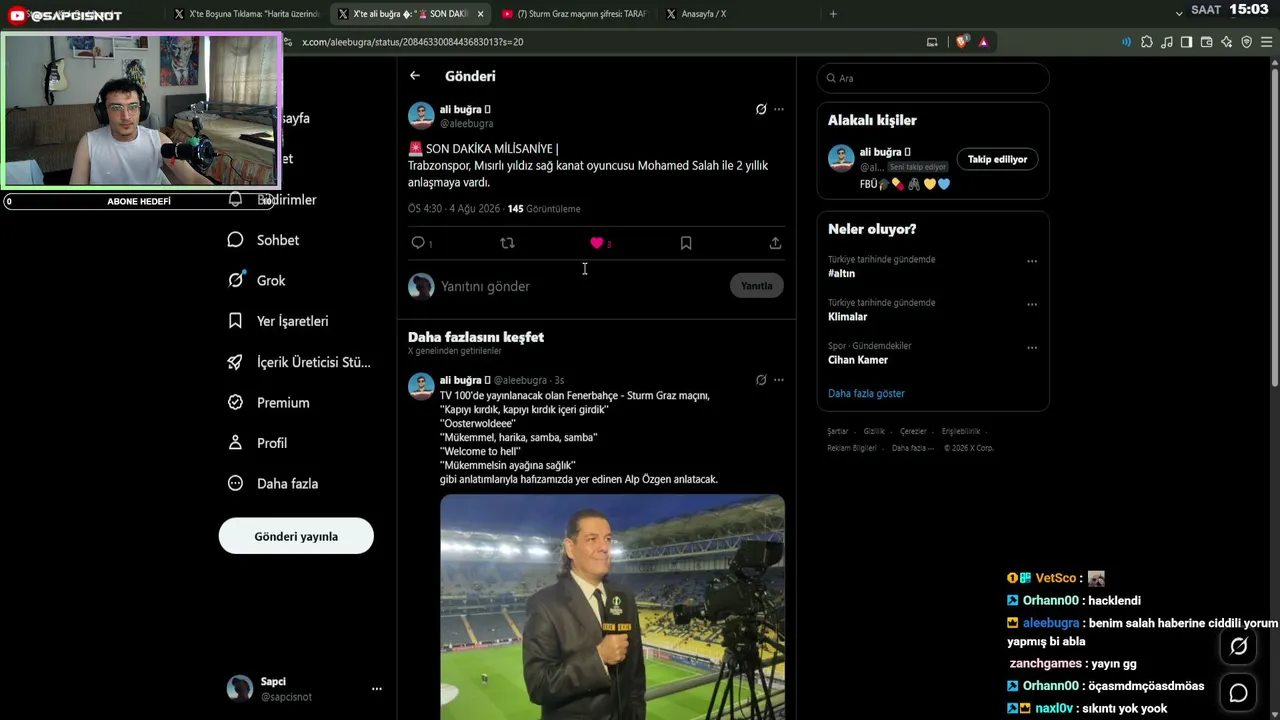
Task: Switch to the "X'te Boşuna Tıklama" tab
Action: 247,14
